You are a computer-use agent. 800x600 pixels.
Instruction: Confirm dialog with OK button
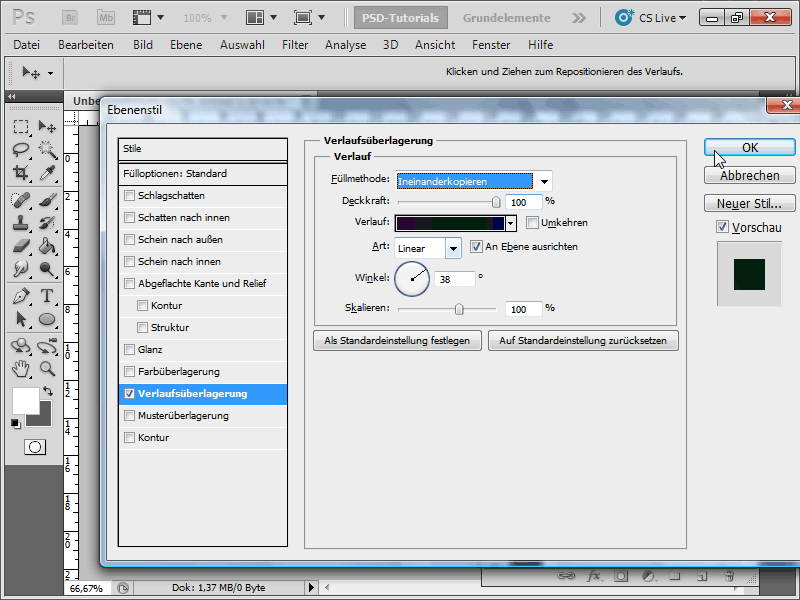749,147
